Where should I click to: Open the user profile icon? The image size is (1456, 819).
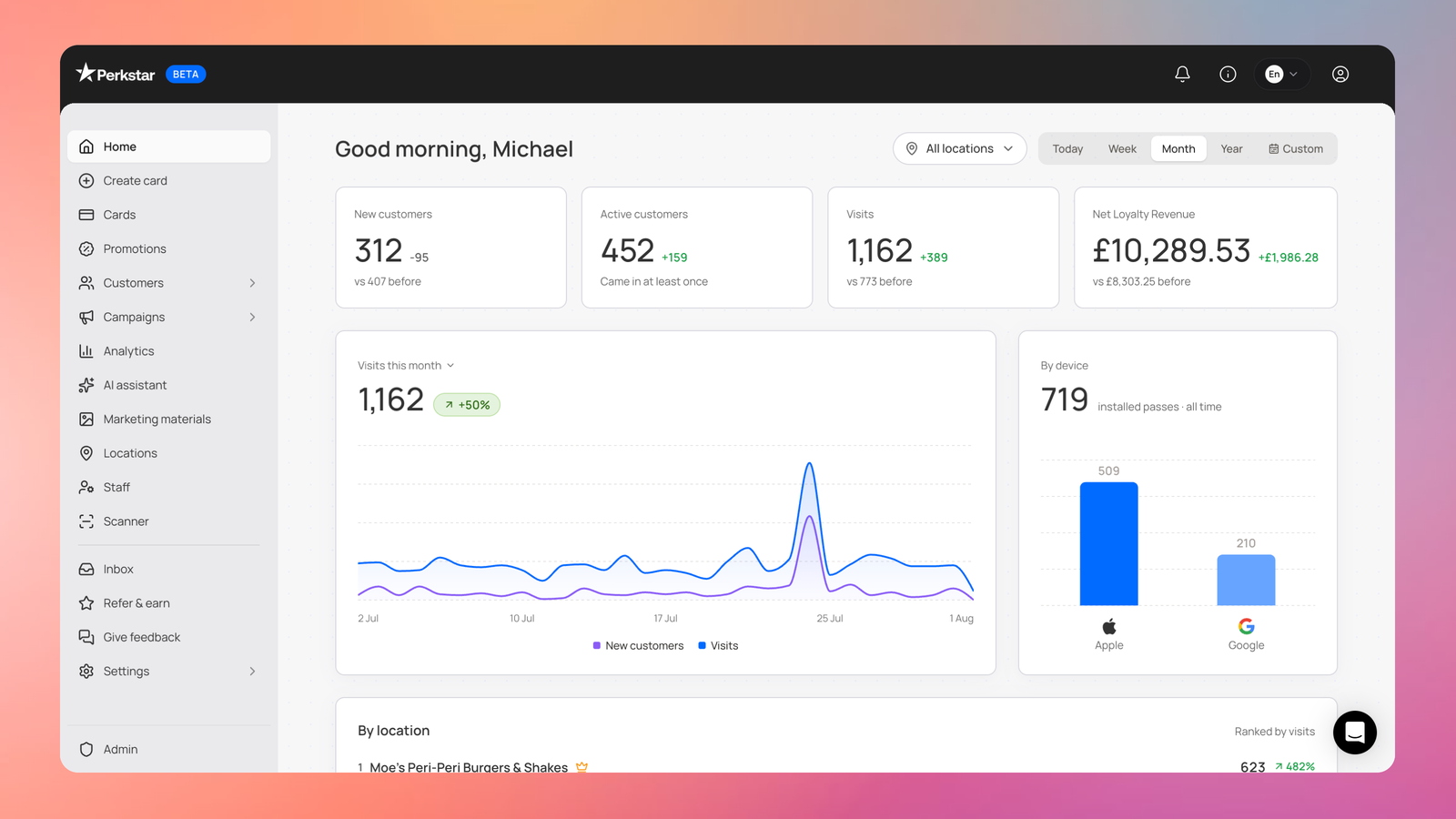pyautogui.click(x=1340, y=75)
